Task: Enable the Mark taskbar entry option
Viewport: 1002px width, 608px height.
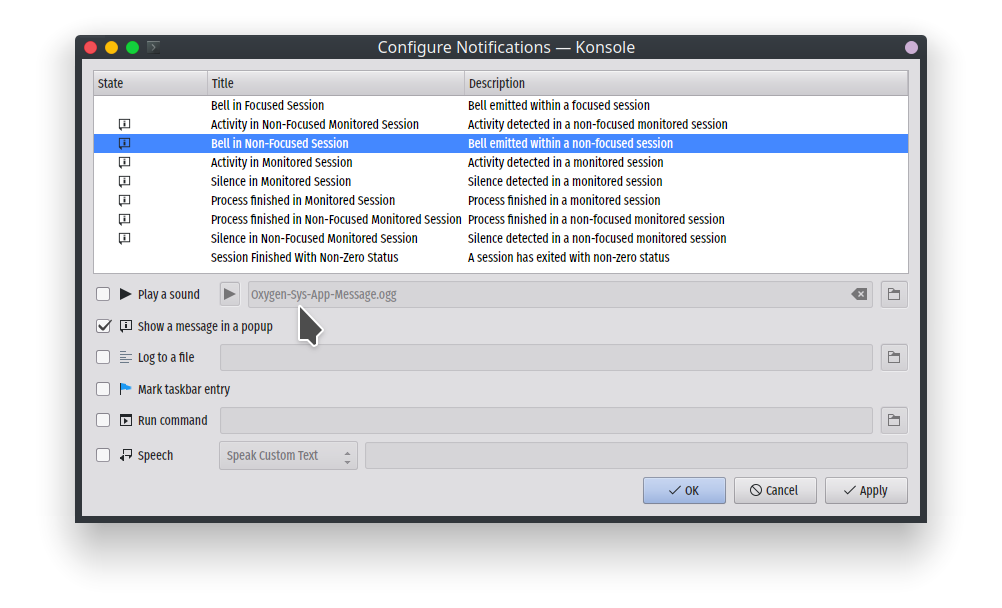Action: 103,389
